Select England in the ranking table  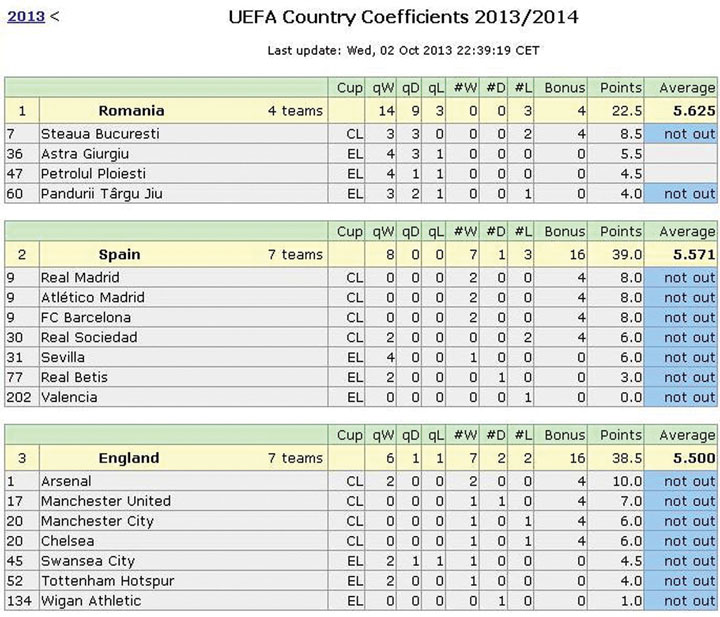129,458
